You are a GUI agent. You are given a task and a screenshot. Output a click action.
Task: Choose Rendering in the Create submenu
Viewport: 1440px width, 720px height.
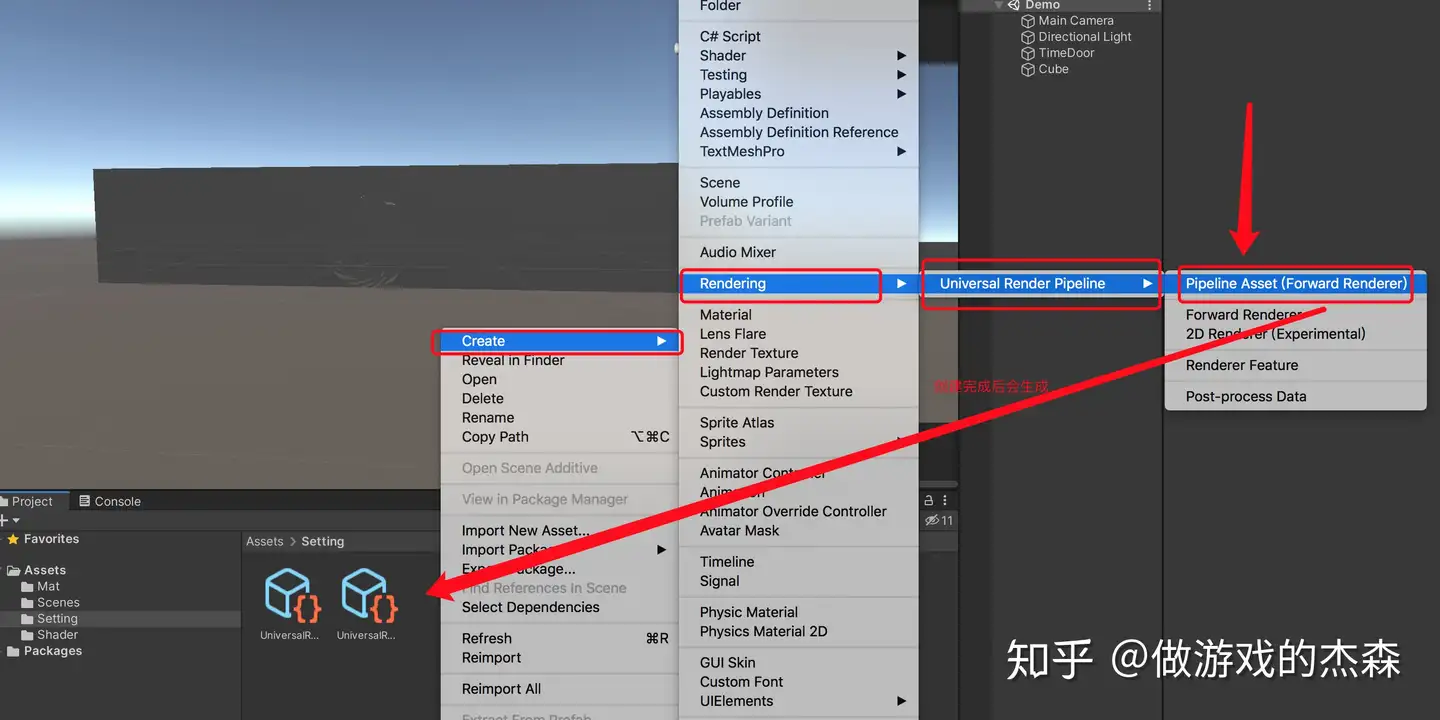(x=798, y=284)
